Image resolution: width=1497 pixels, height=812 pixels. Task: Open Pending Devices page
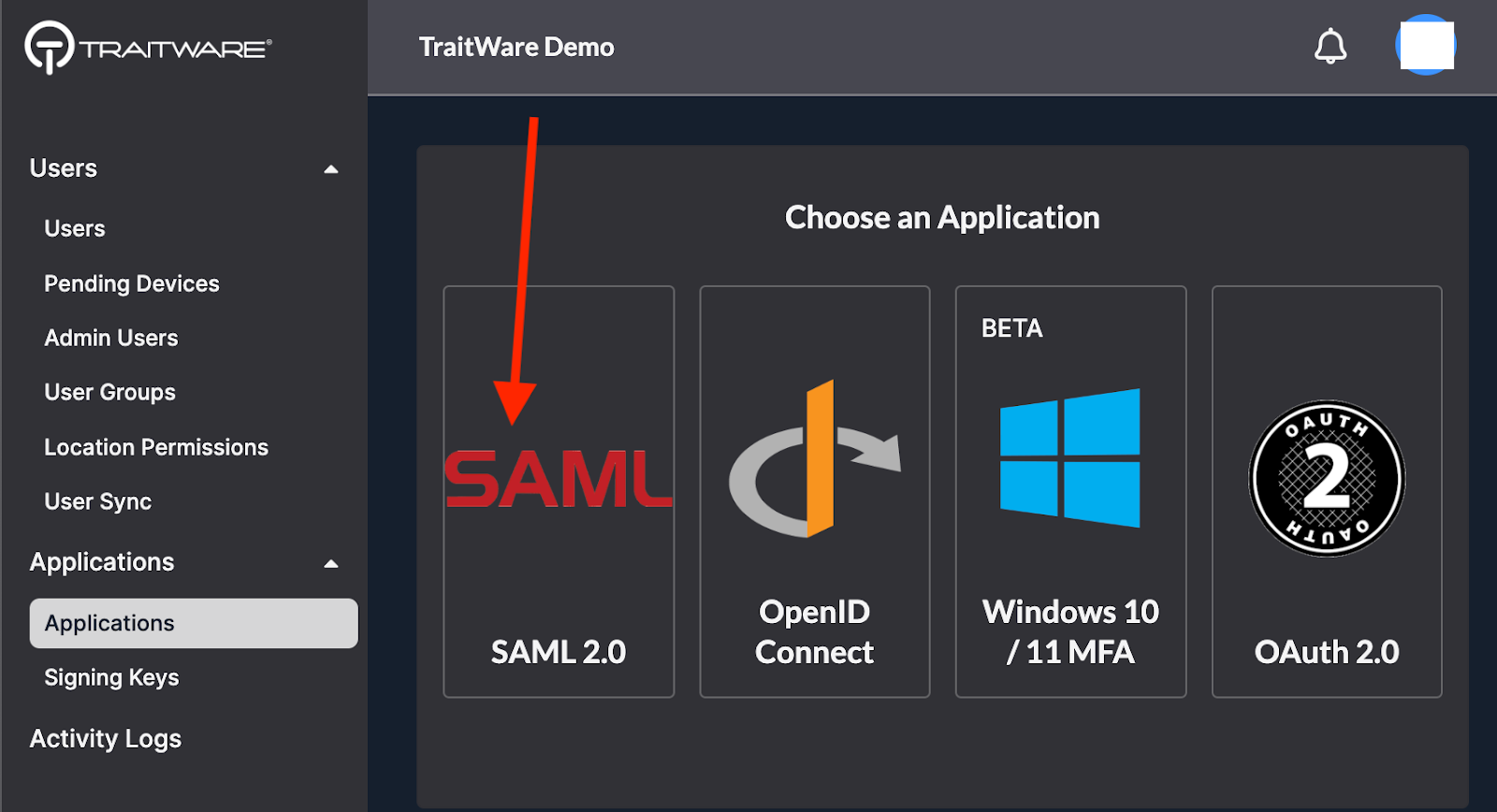(x=132, y=283)
